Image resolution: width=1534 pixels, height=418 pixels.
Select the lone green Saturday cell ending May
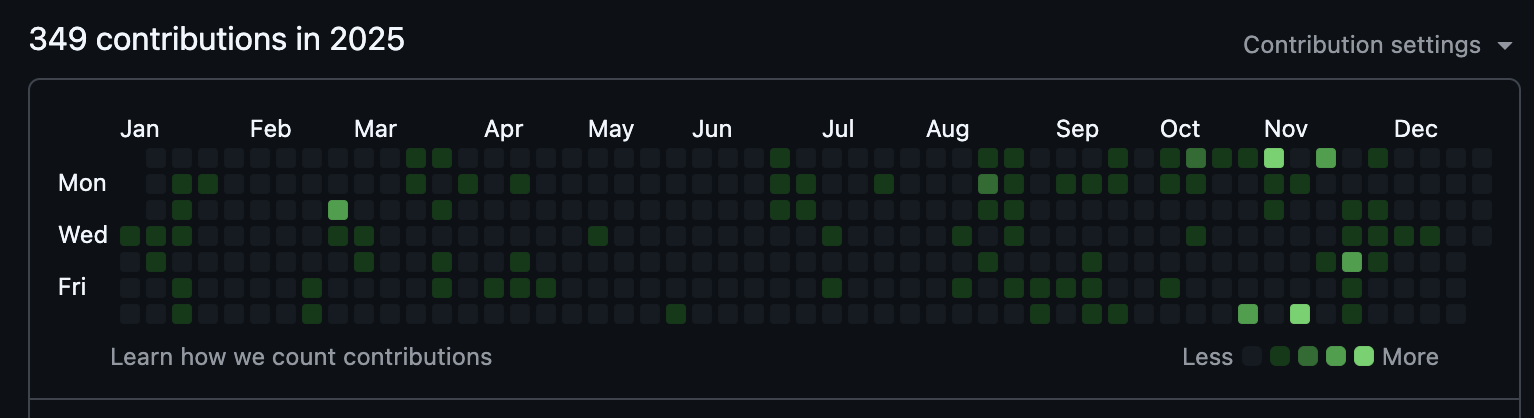(x=676, y=314)
